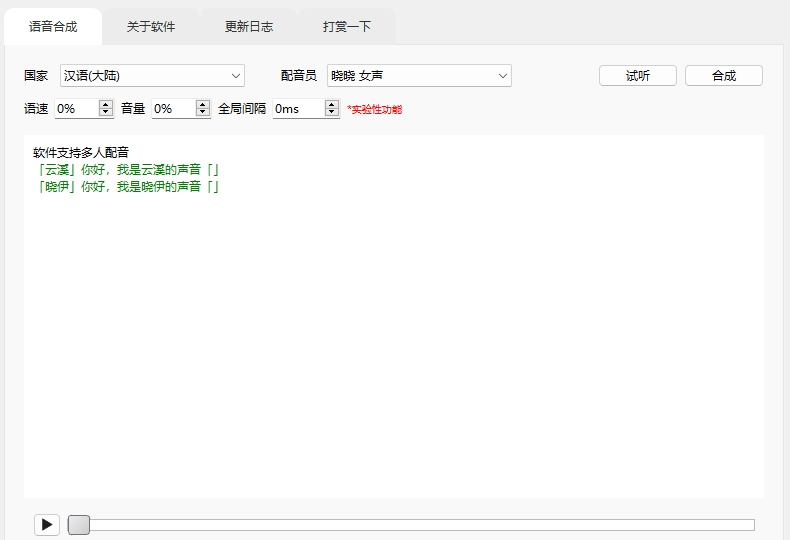Screen dimensions: 790x540
Task: Increase 音量 with the up spinner arrow
Action: pyautogui.click(x=203, y=104)
